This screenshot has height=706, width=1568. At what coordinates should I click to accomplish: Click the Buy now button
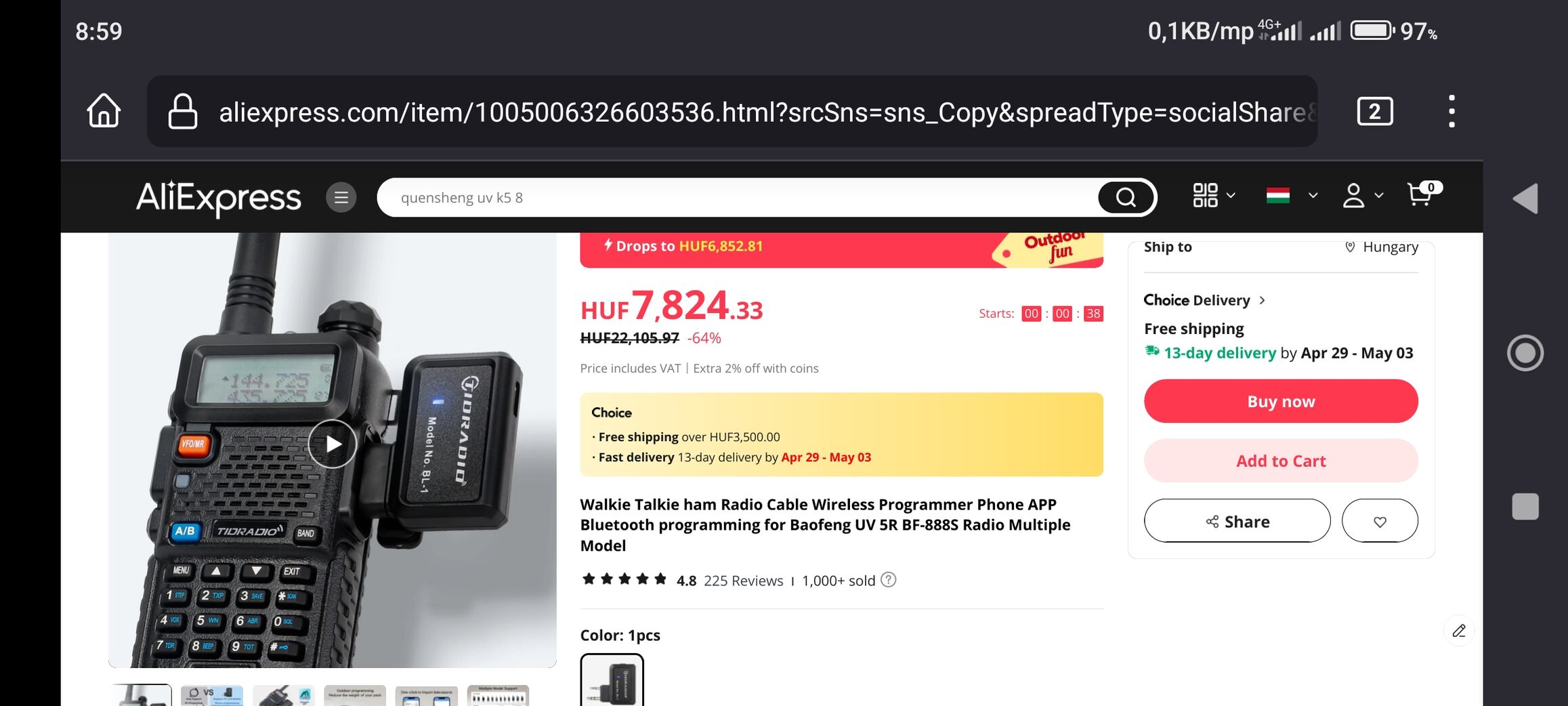[1281, 401]
